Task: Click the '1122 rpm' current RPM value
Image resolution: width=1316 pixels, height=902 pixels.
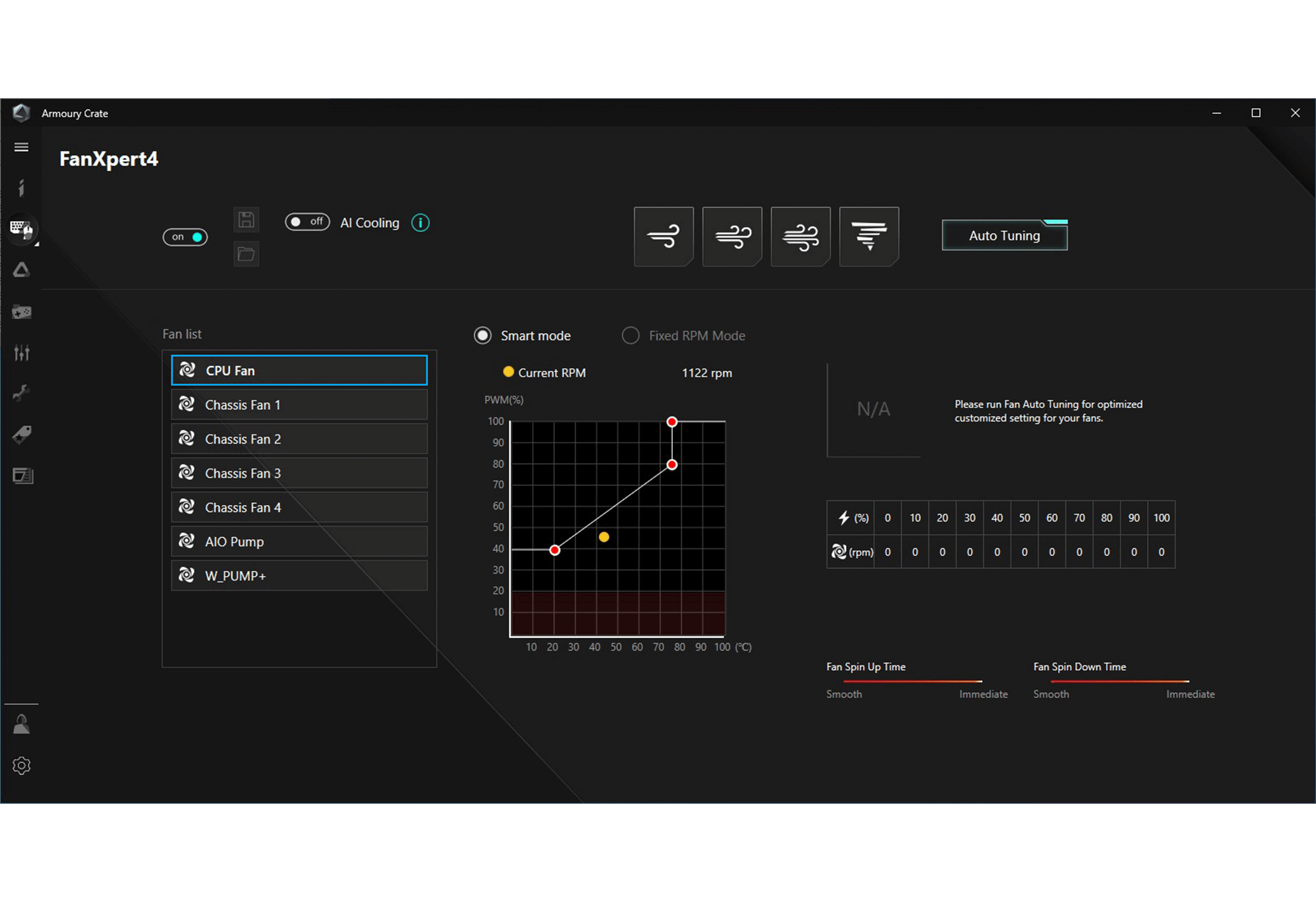Action: [x=707, y=373]
